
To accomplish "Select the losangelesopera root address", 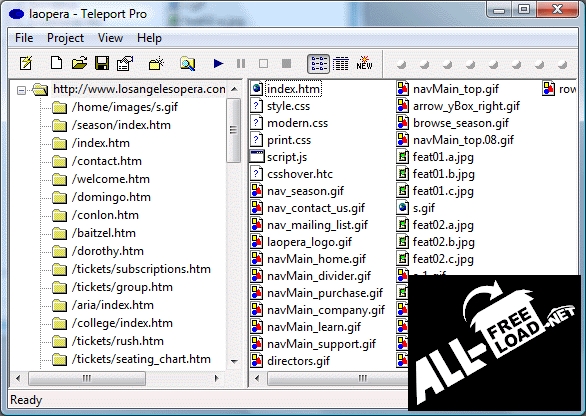I will (x=139, y=89).
